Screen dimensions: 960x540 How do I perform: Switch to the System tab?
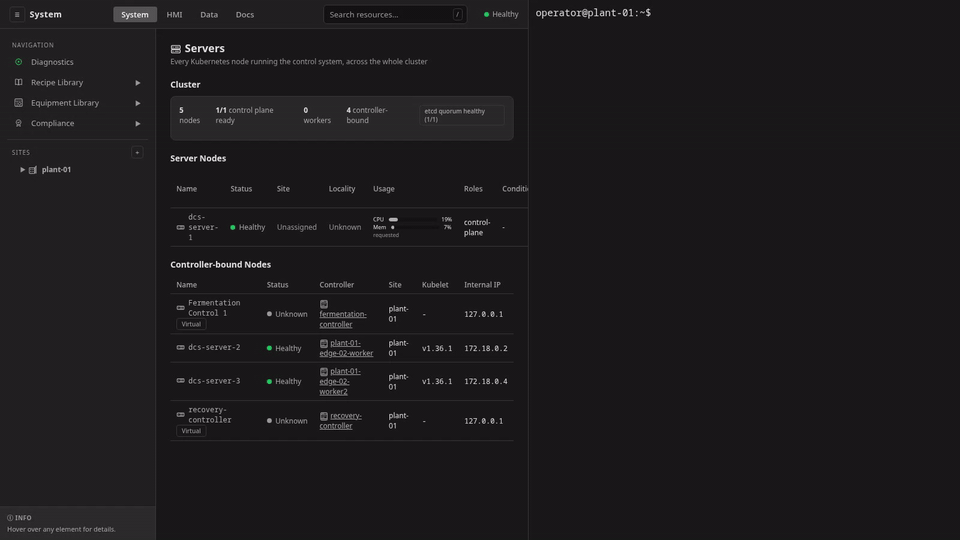click(135, 15)
